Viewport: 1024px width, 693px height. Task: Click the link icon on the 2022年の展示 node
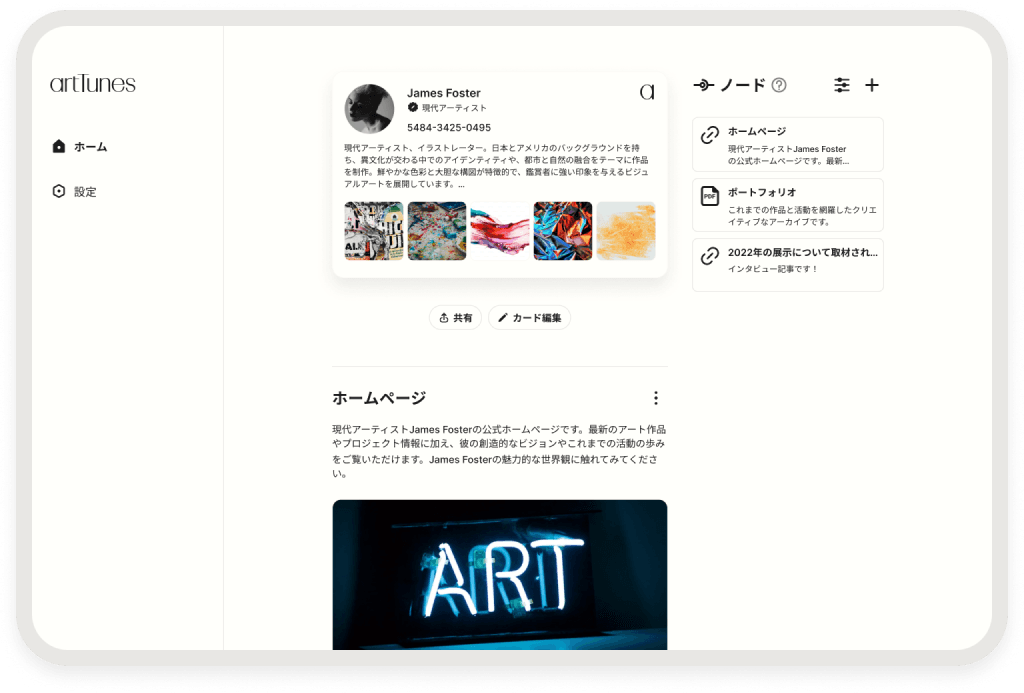709,255
